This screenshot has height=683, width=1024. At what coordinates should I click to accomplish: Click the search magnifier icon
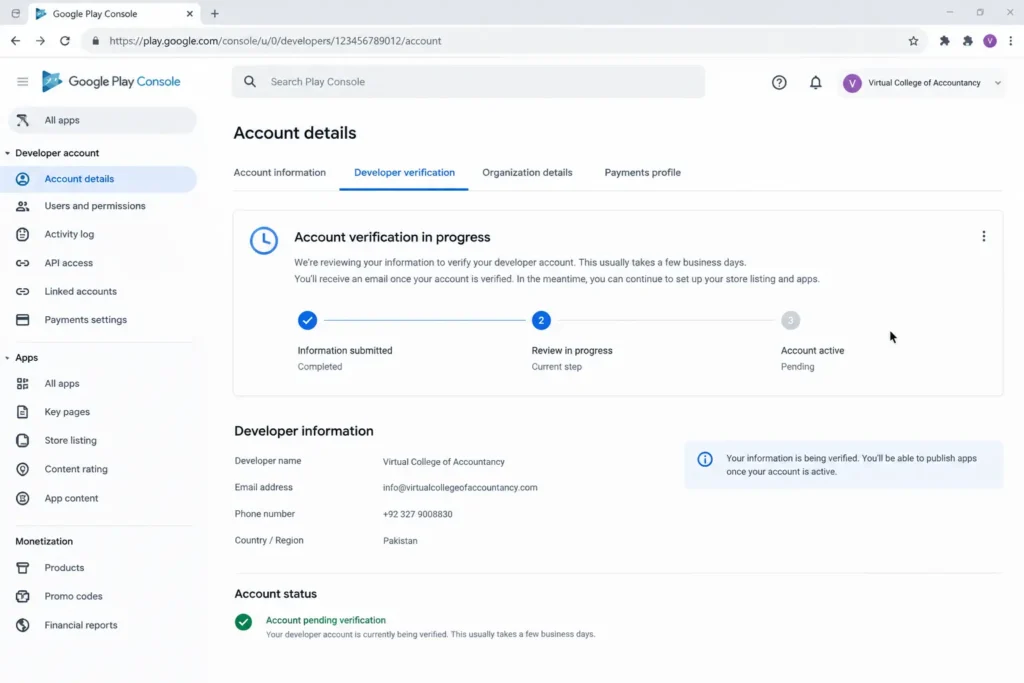tap(250, 82)
